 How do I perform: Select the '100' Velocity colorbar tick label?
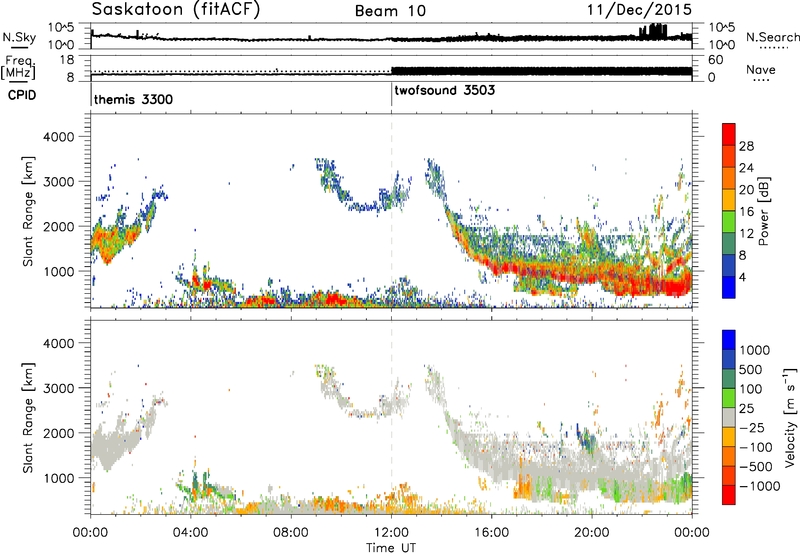[751, 389]
